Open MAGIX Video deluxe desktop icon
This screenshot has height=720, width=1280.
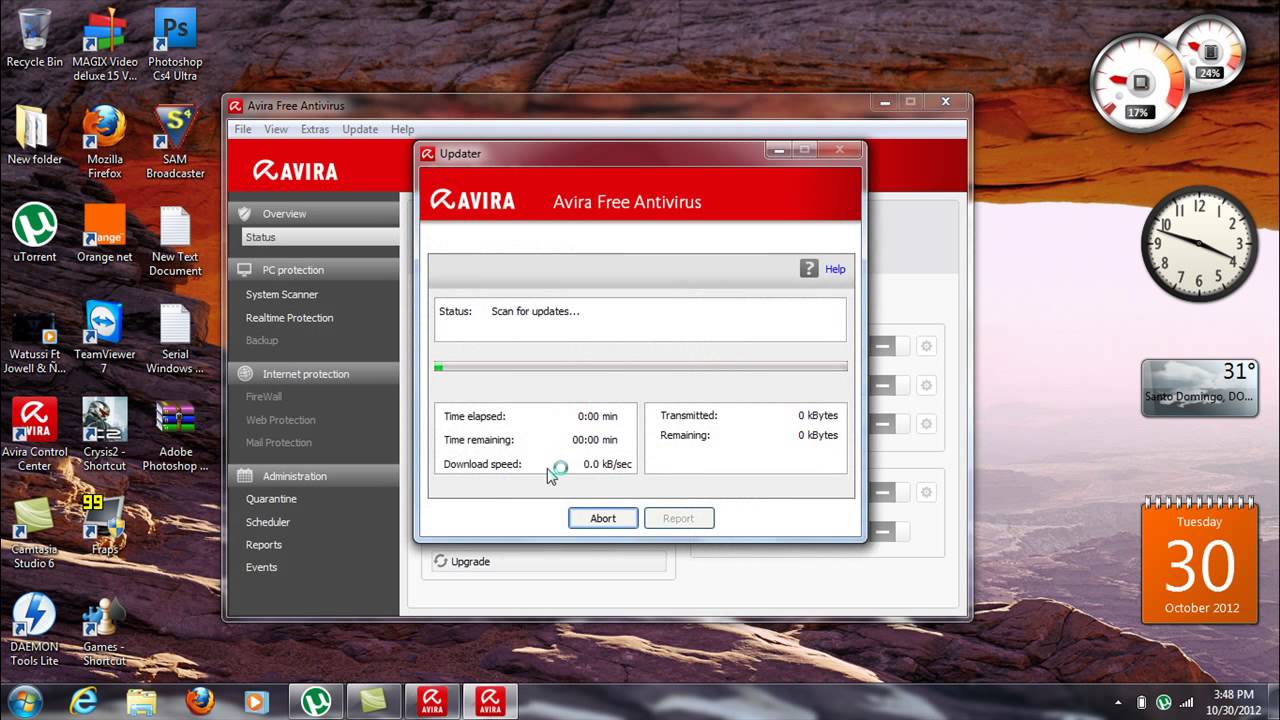click(x=104, y=44)
